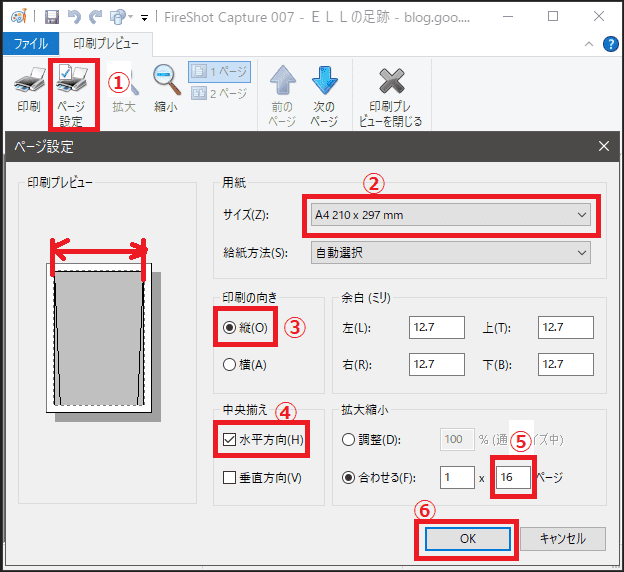Viewport: 624px width, 572px height.
Task: Go to Next Page (次のページ) arrow
Action: tap(323, 82)
